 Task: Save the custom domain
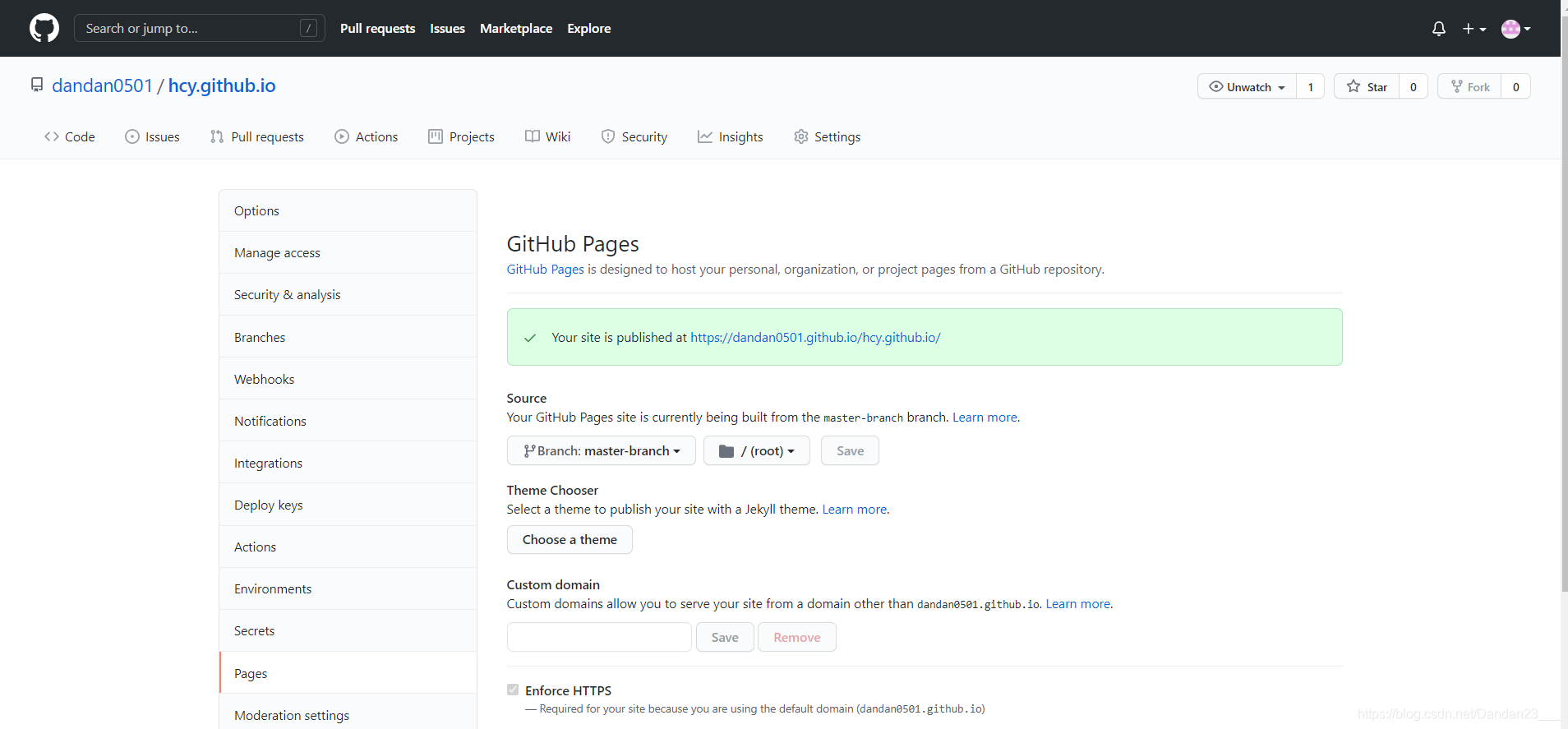[x=725, y=637]
